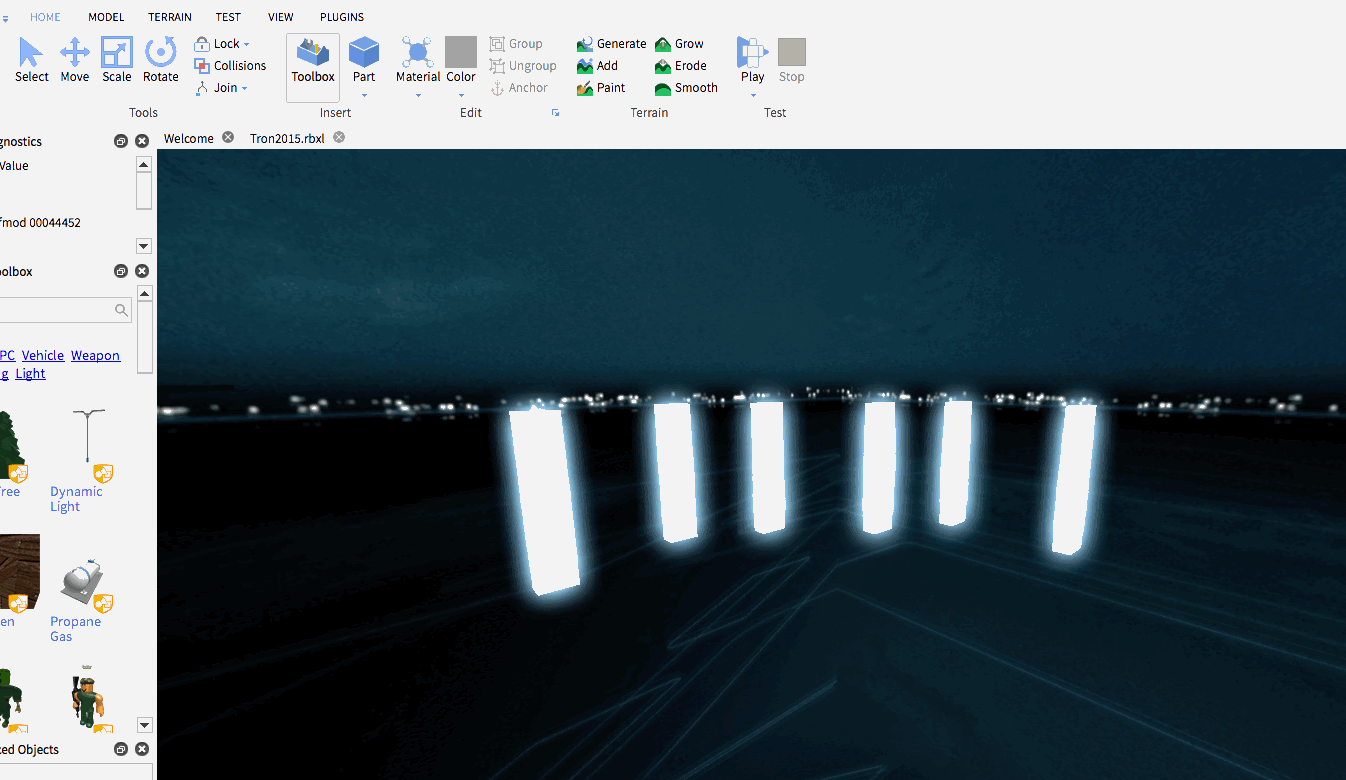The height and width of the screenshot is (780, 1346).
Task: Click the Toolbox search magnifier icon
Action: [121, 310]
